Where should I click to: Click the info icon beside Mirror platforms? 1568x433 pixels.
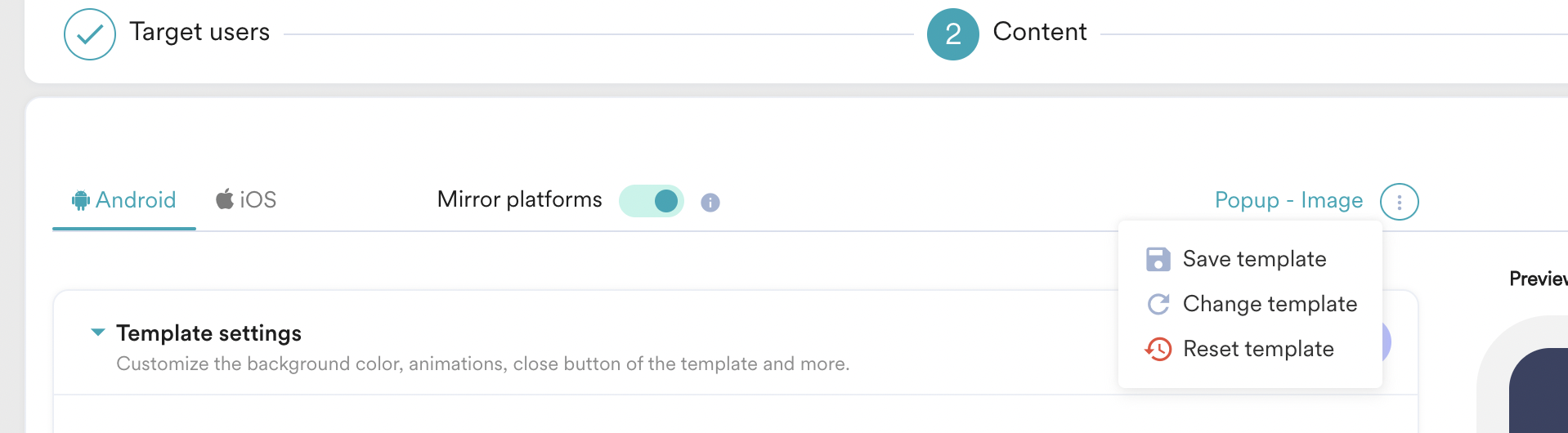[710, 203]
